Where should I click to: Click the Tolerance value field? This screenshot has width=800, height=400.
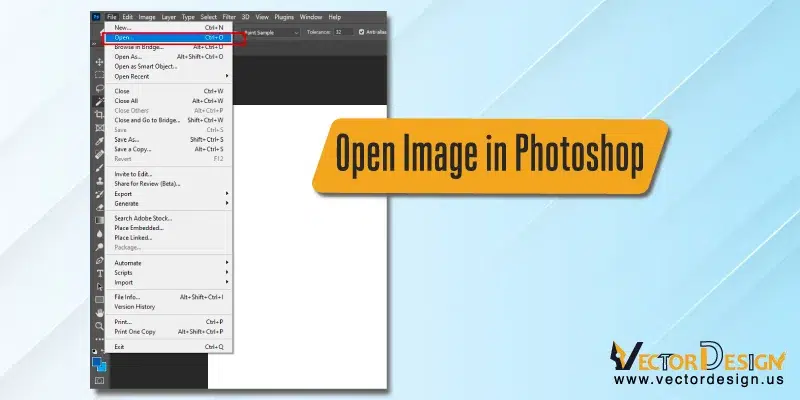343,32
